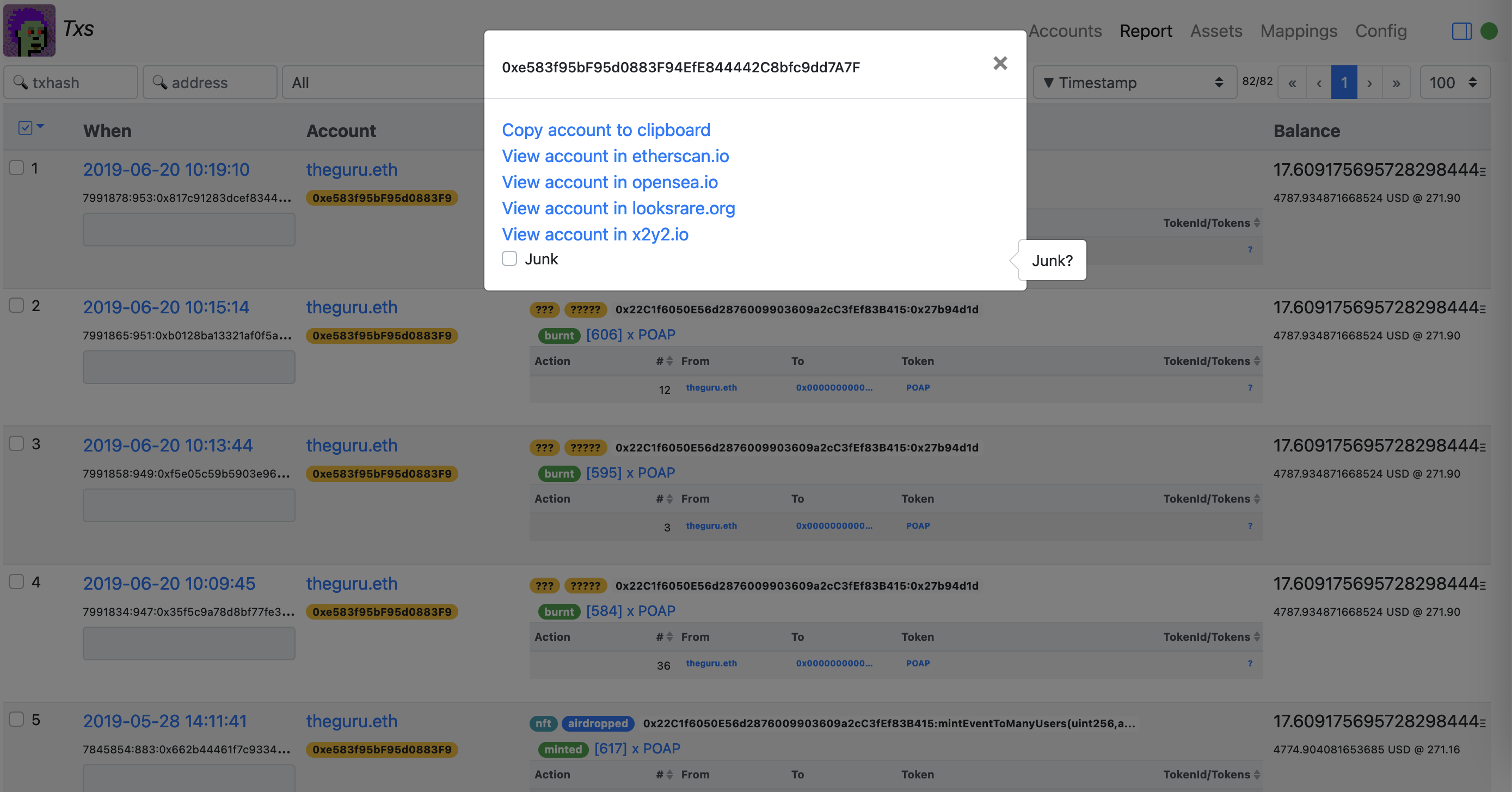This screenshot has width=1512, height=792.
Task: Open the Report tab
Action: [x=1145, y=31]
